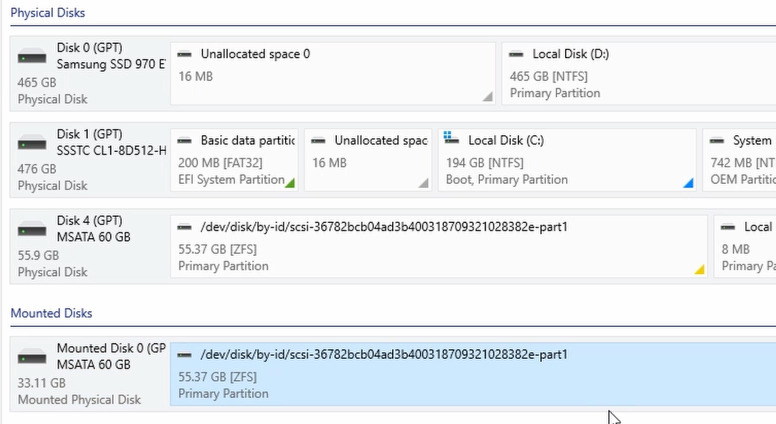
Task: Click the System partition icon on Disk 1
Action: (x=717, y=141)
